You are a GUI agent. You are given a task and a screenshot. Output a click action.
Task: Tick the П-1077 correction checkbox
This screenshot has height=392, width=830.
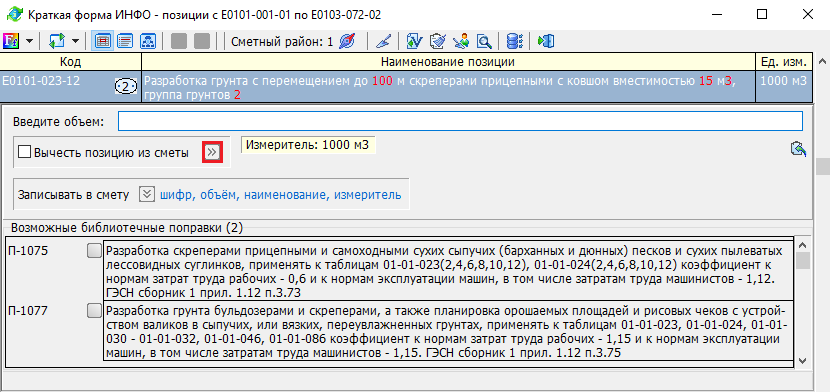tap(94, 311)
